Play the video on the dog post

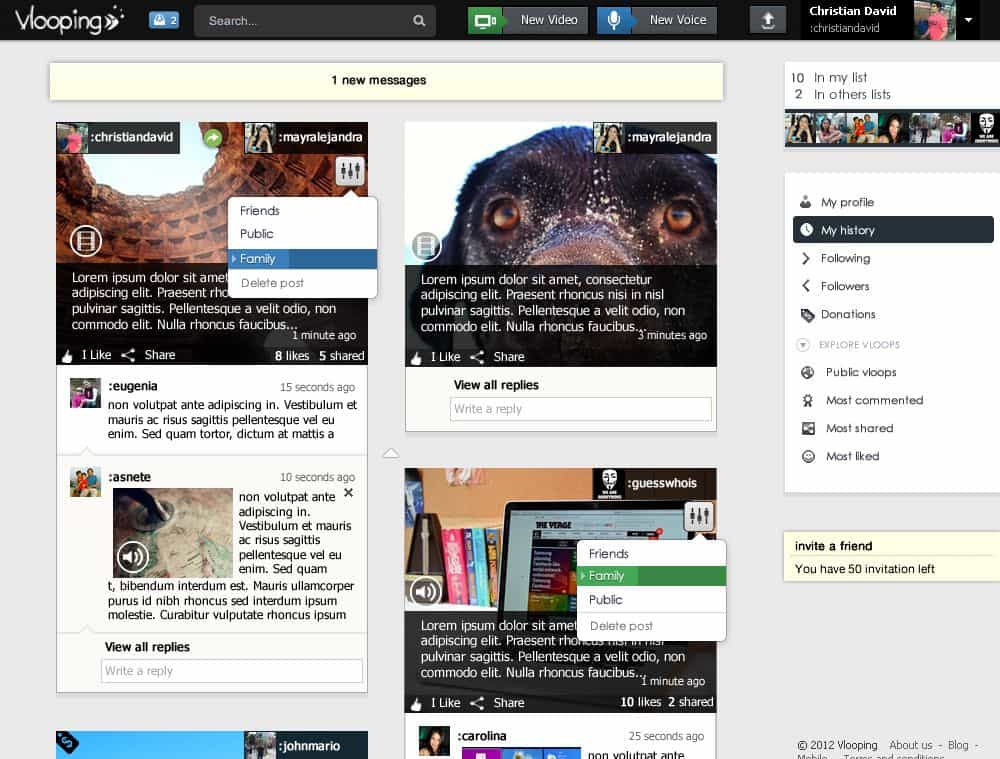click(x=426, y=246)
